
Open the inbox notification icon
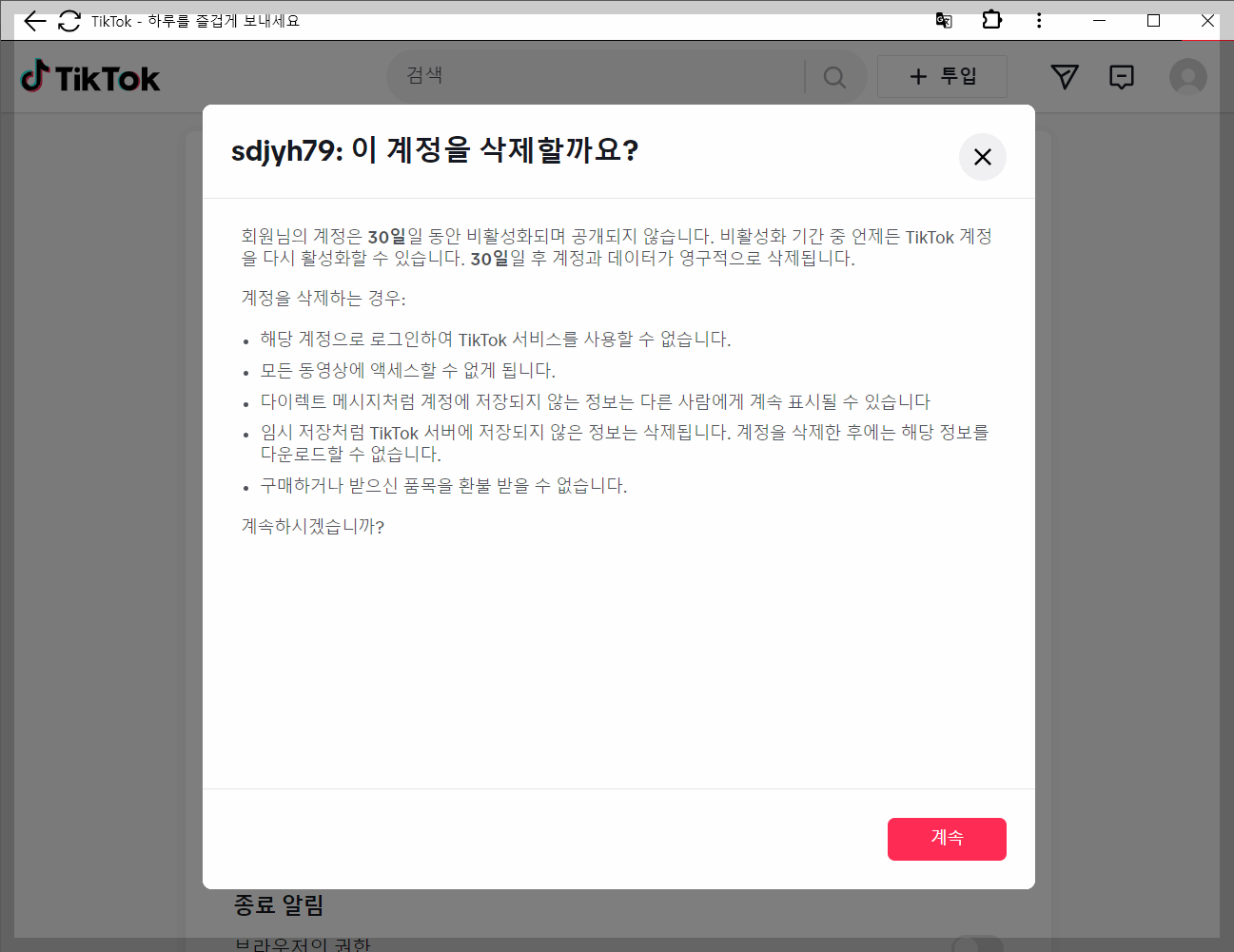[1122, 77]
